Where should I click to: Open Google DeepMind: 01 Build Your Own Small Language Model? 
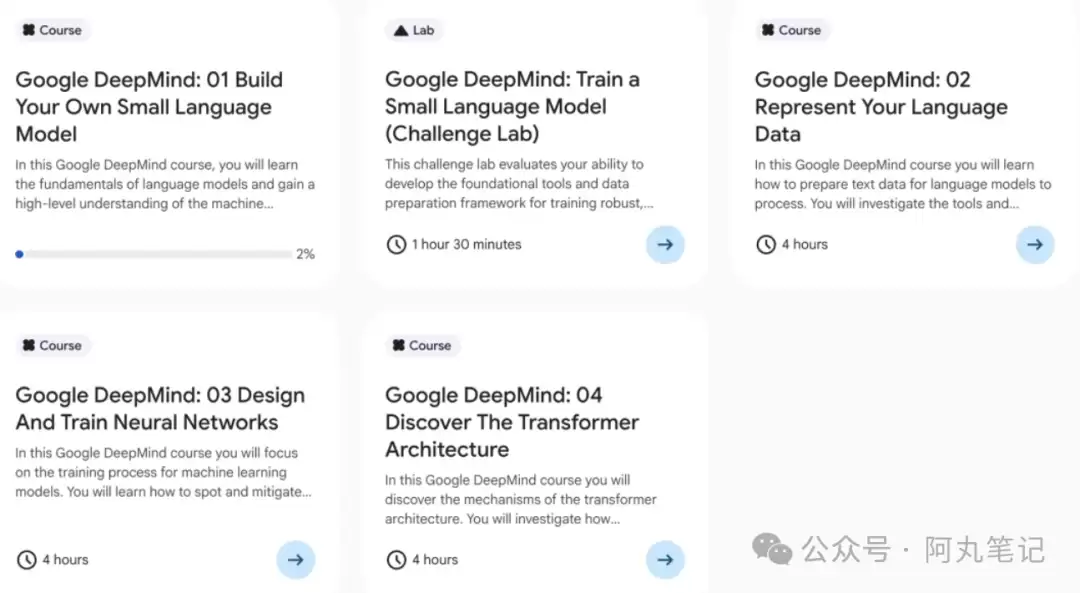coord(149,107)
